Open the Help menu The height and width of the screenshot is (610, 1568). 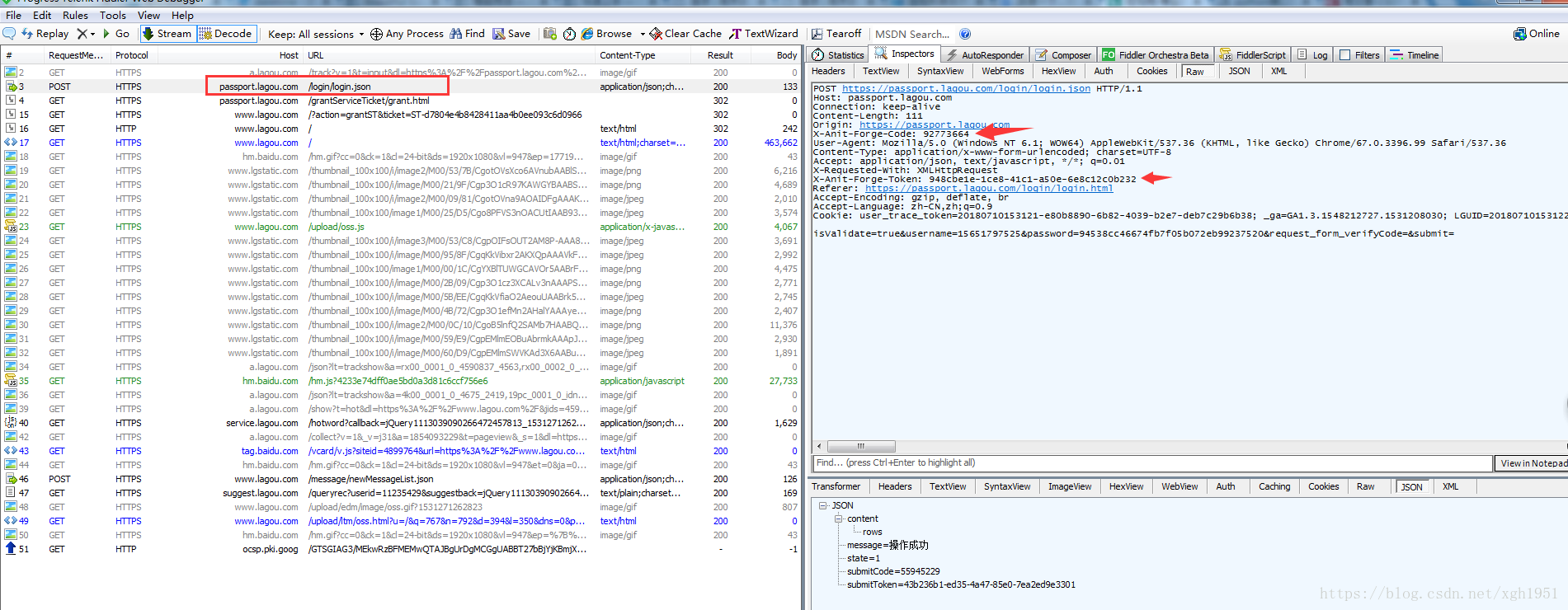182,15
